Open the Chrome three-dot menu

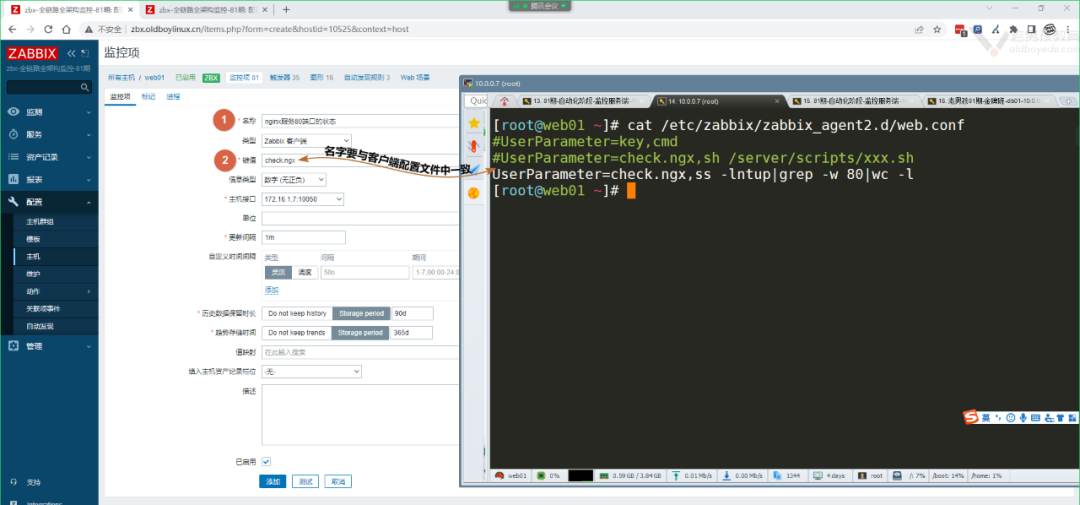[1068, 30]
